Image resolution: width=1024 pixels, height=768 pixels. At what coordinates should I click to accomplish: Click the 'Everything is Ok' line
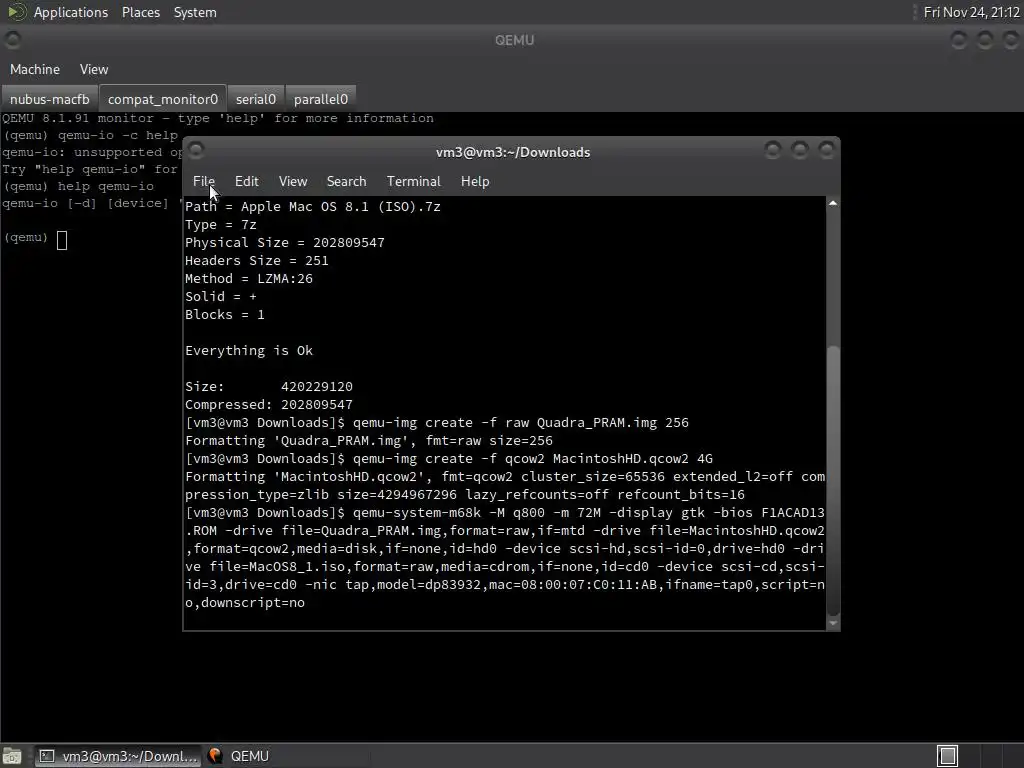[x=249, y=351]
